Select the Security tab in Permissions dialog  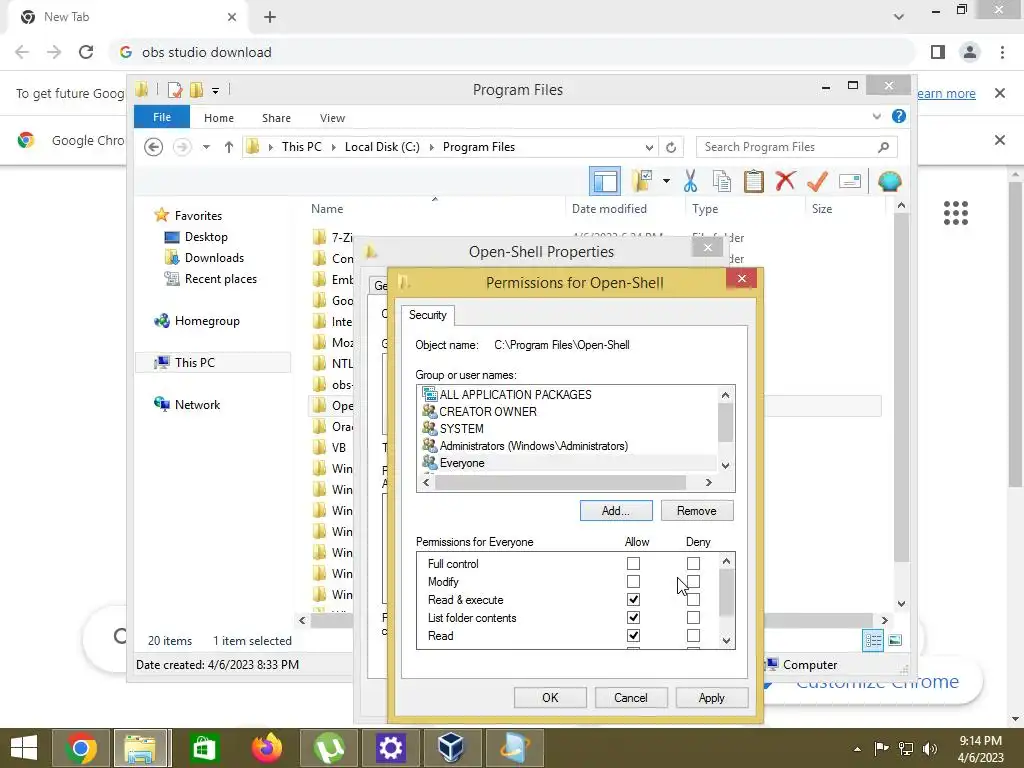428,315
